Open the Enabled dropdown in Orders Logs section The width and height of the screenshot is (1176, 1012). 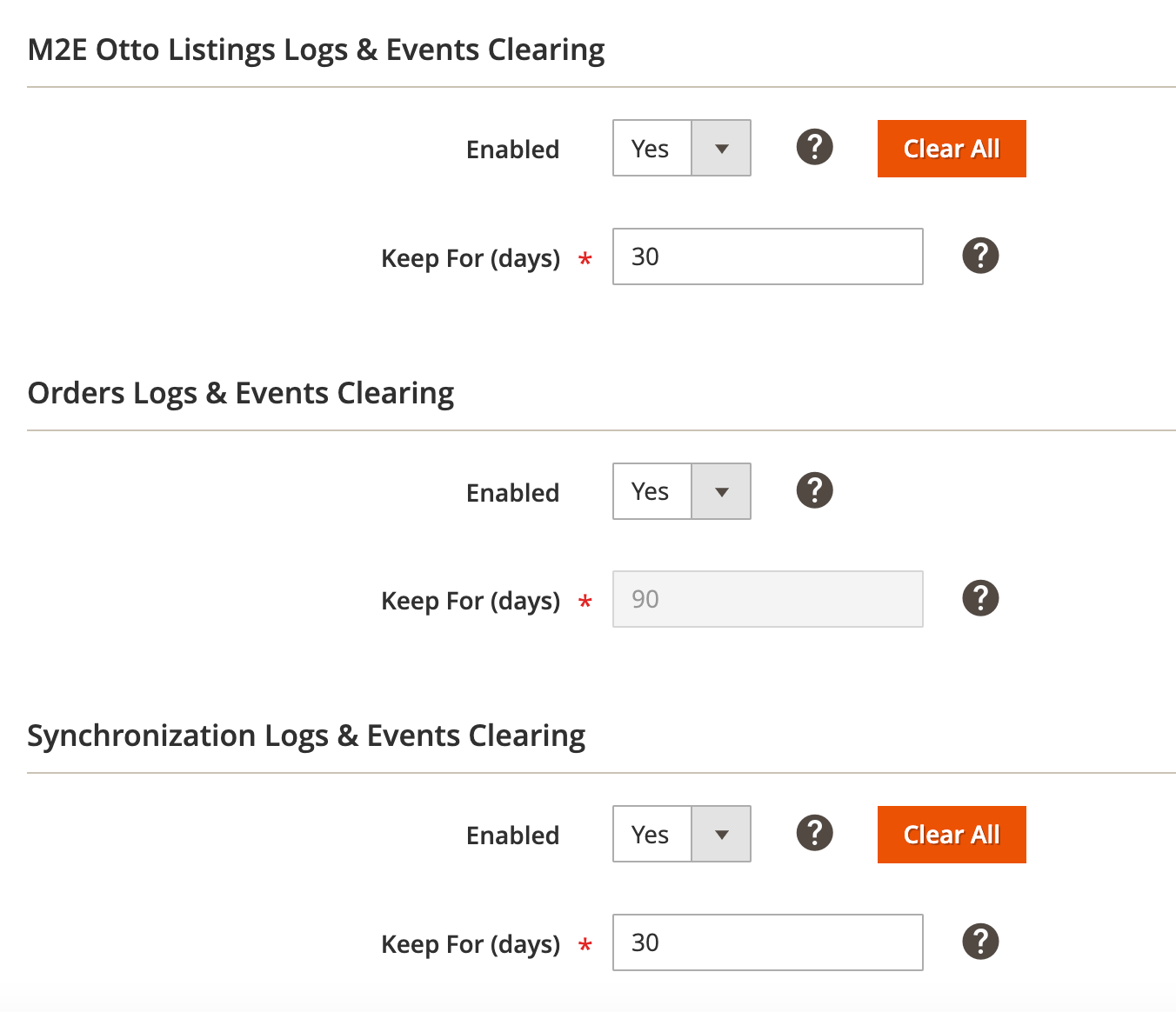coord(720,491)
